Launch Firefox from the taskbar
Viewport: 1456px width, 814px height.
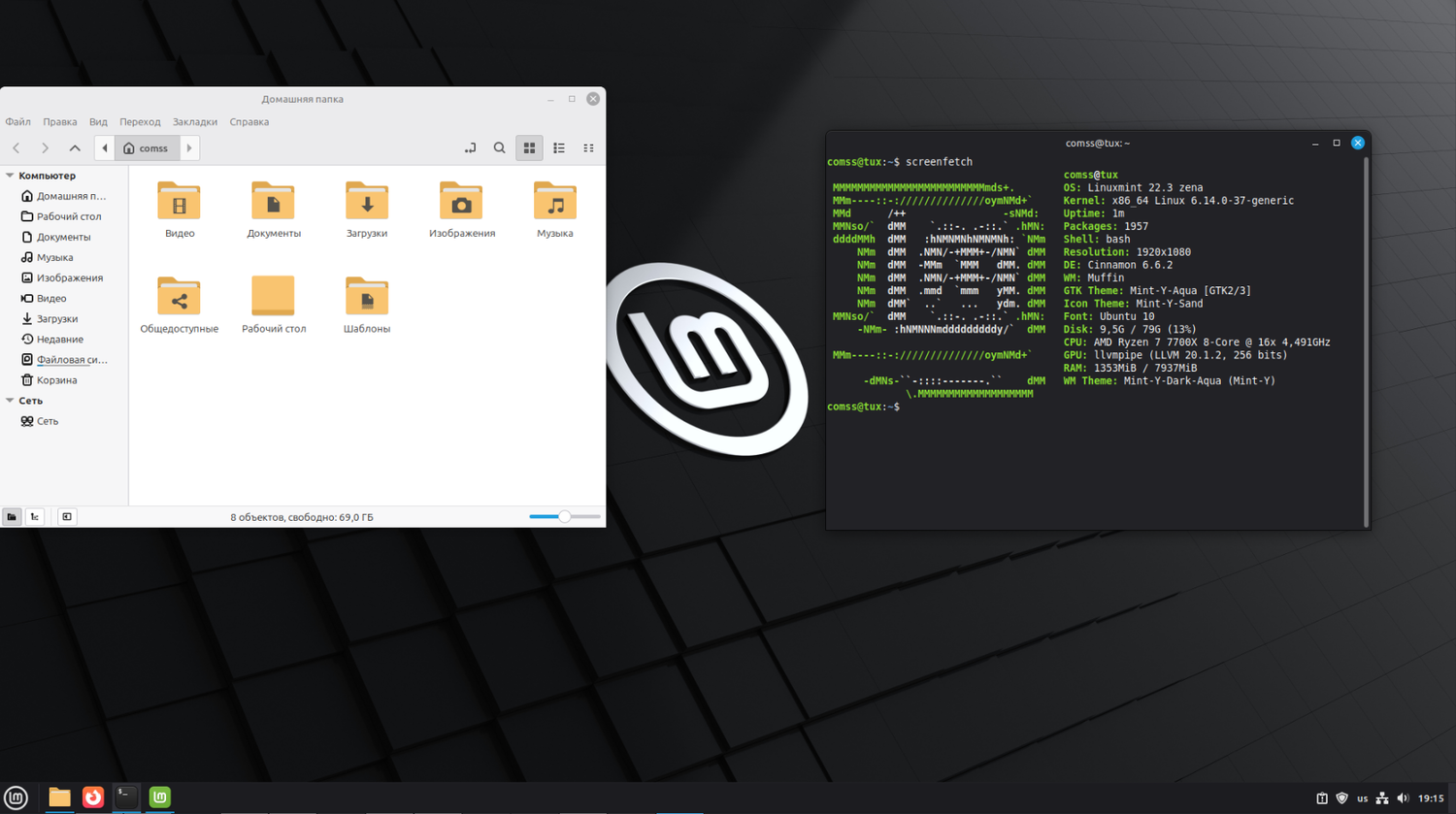[93, 798]
